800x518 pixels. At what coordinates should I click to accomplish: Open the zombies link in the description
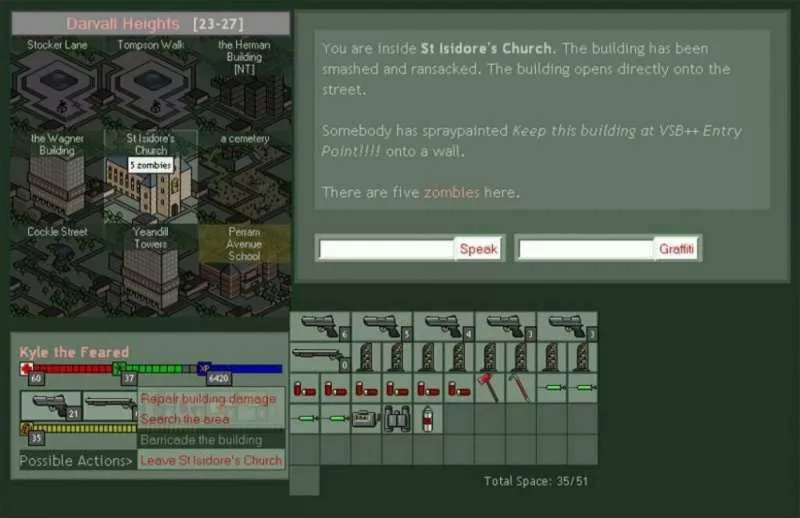452,192
